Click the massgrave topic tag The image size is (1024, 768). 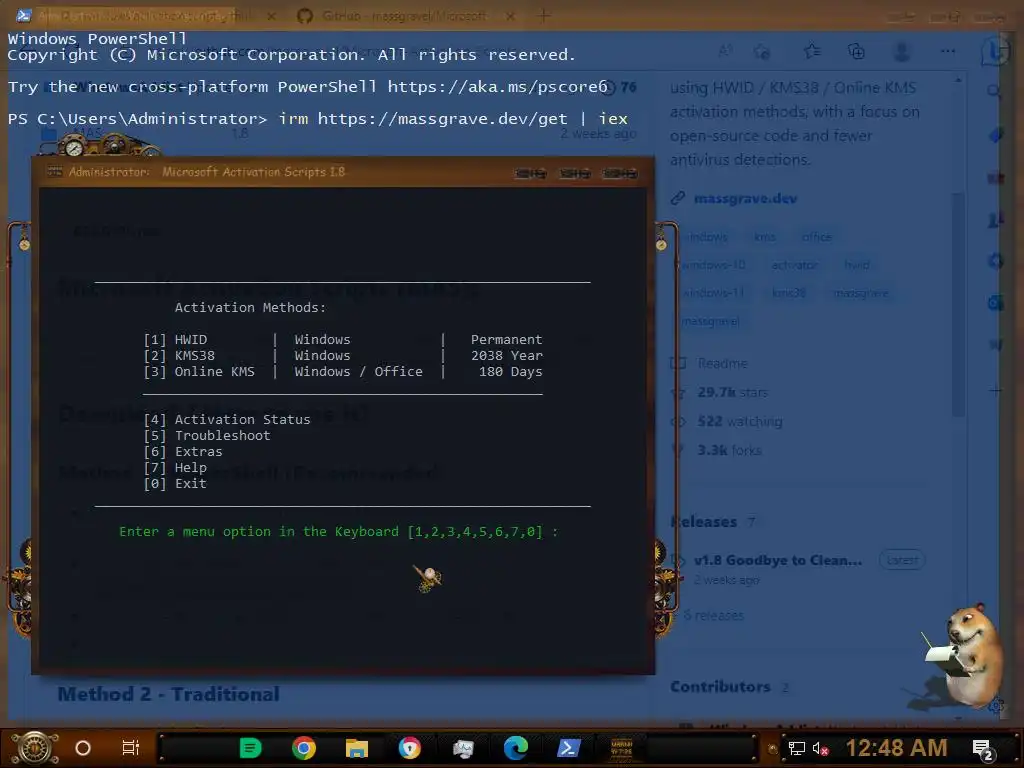click(x=861, y=293)
